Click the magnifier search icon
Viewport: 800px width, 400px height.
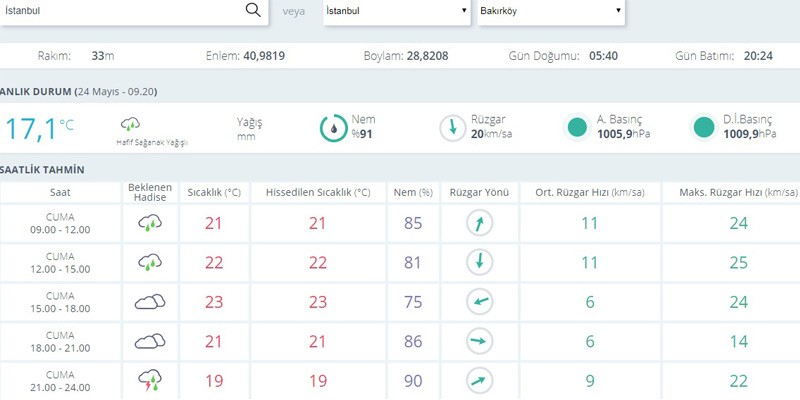pyautogui.click(x=252, y=11)
